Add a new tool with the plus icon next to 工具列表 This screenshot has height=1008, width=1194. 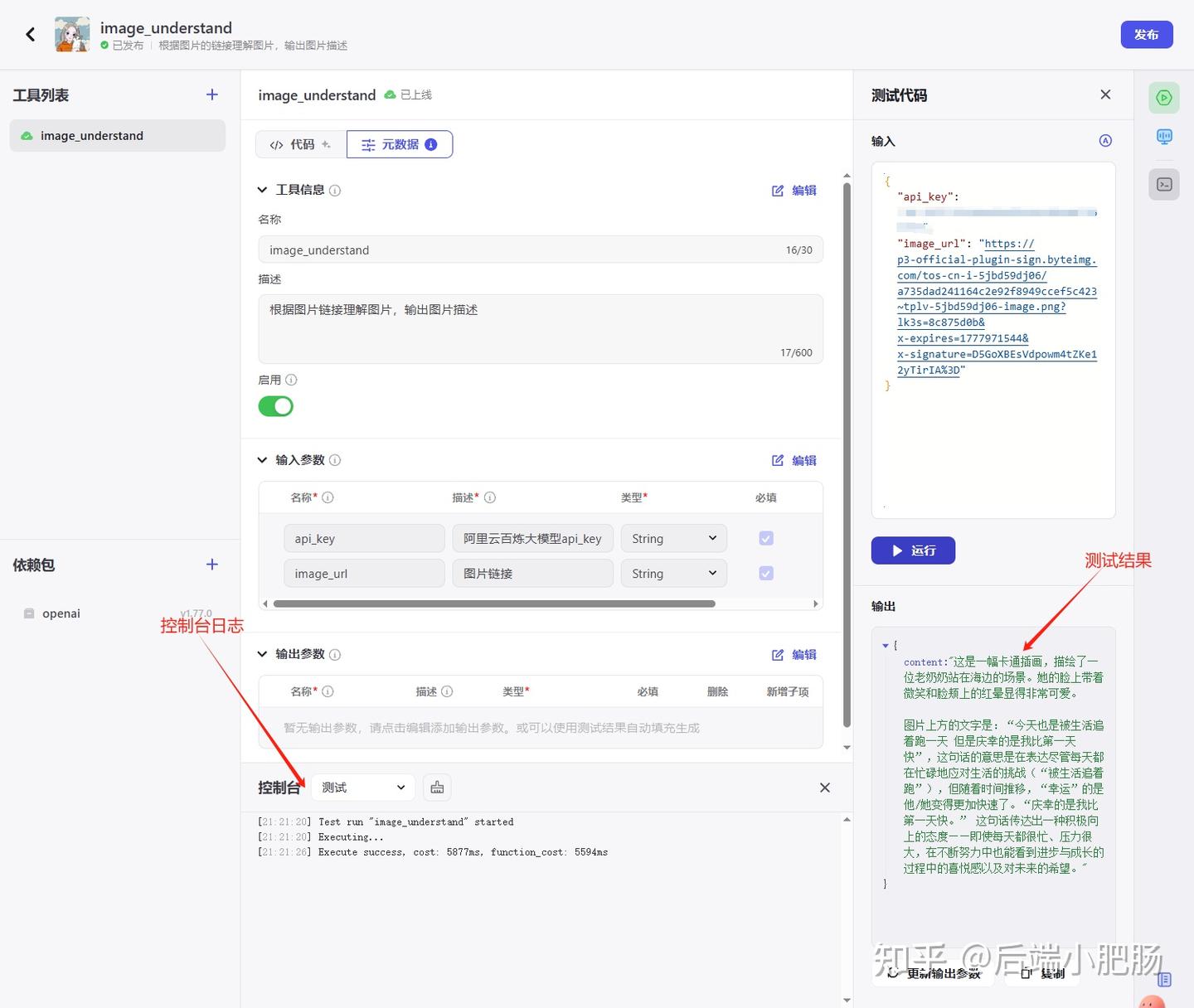point(212,94)
